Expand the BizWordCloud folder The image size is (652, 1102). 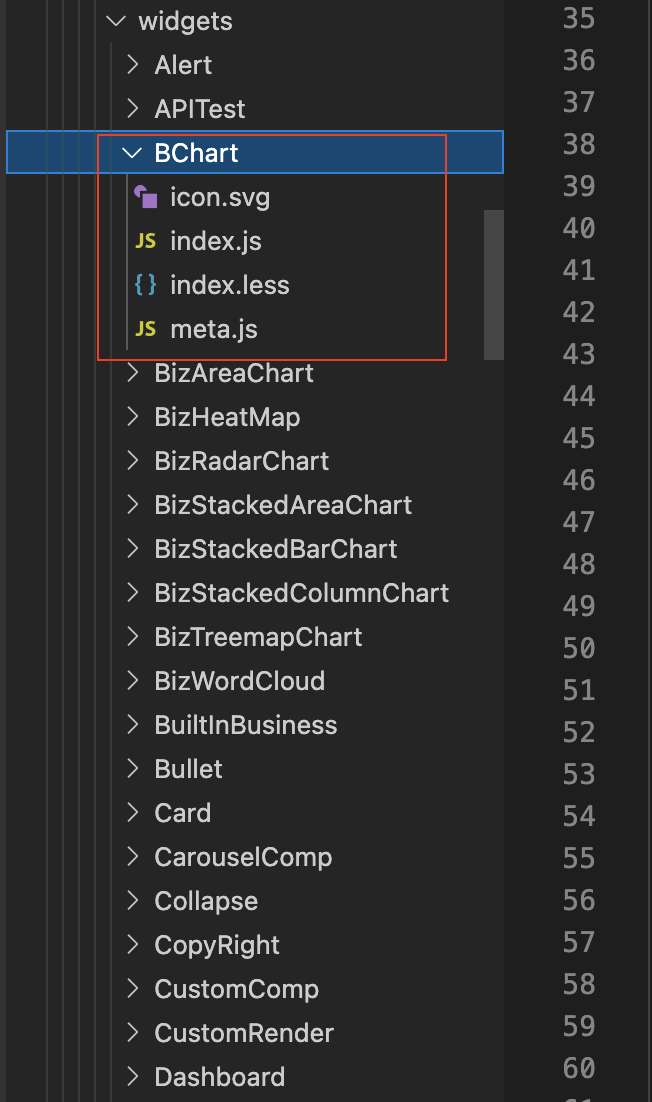[x=239, y=681]
